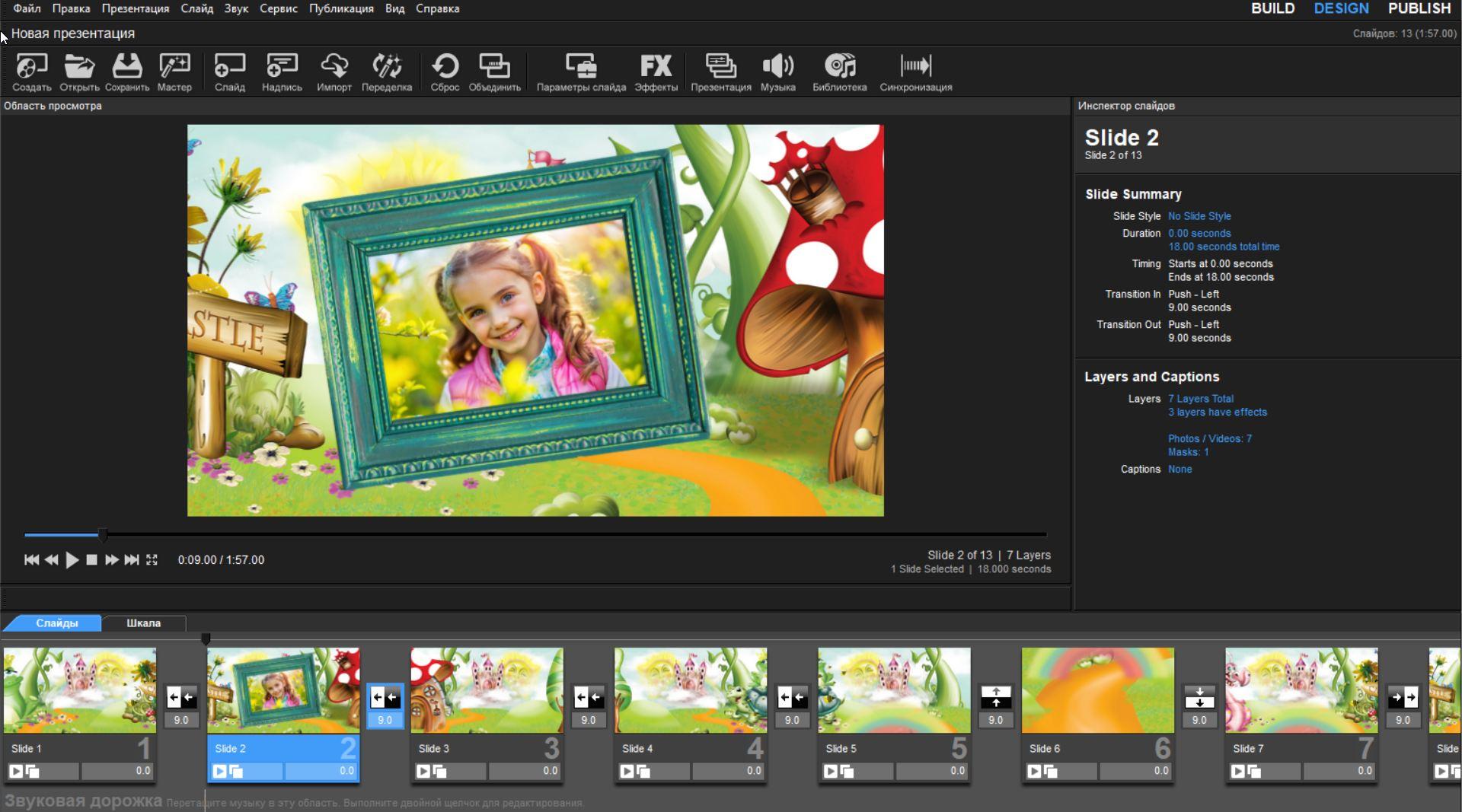Add a slide with Слайд icon
This screenshot has height=812, width=1462.
[229, 72]
